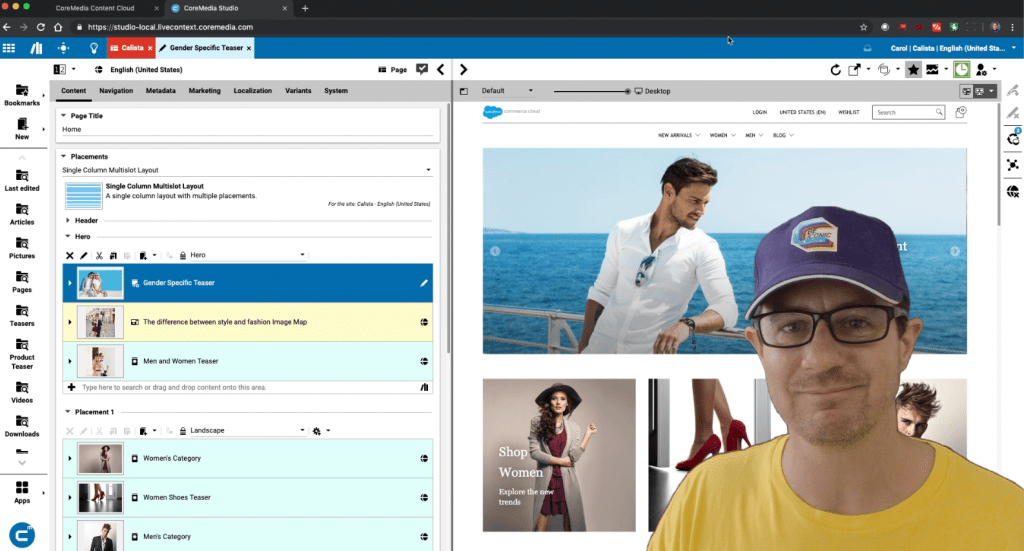Copy the selected Hero item

tap(113, 255)
